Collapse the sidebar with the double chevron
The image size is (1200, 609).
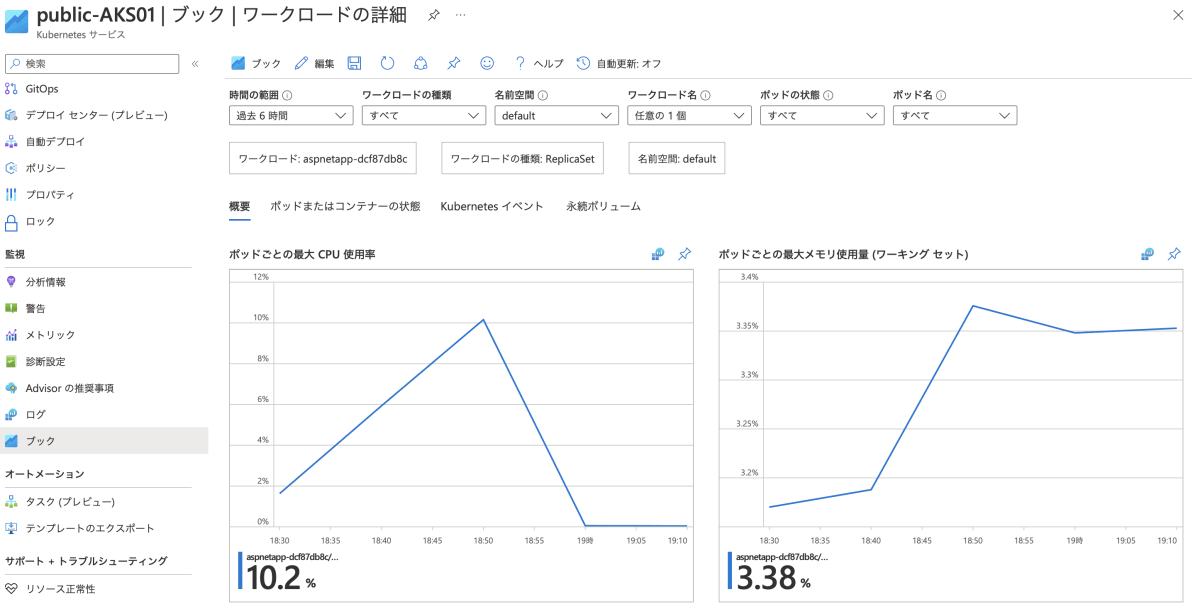coord(195,63)
